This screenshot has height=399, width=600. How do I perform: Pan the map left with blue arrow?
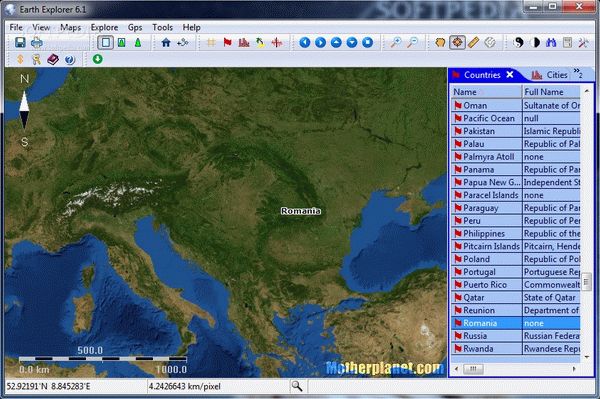pos(305,42)
